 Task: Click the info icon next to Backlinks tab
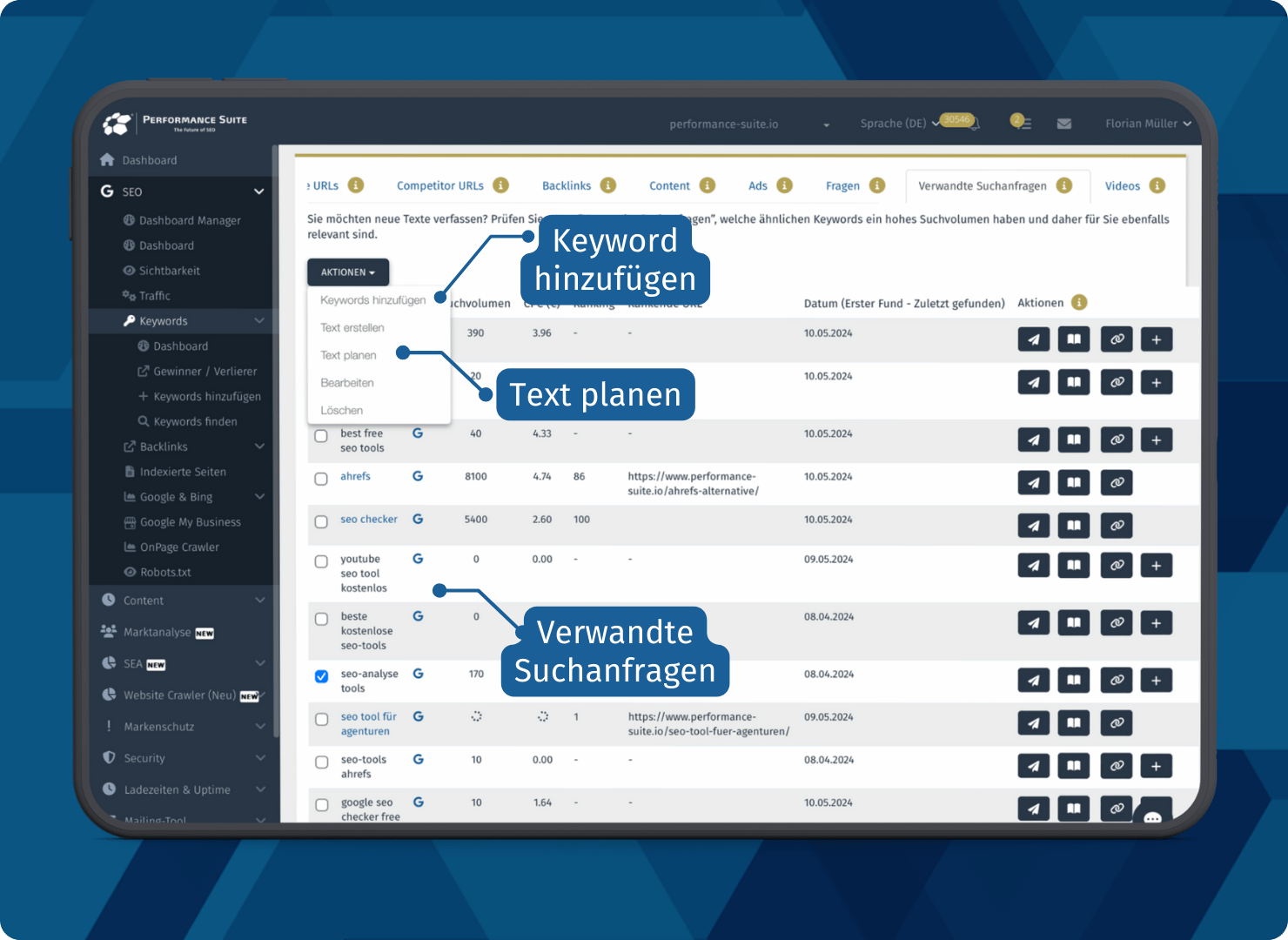[x=608, y=185]
